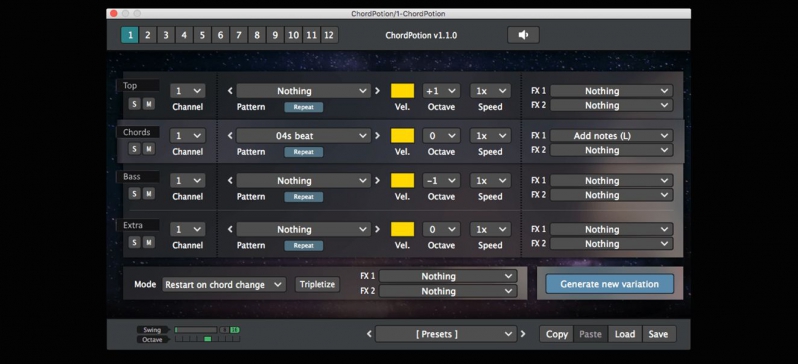
Task: Open Chords FX 1 'Add notes (L)' dropdown
Action: click(x=612, y=135)
